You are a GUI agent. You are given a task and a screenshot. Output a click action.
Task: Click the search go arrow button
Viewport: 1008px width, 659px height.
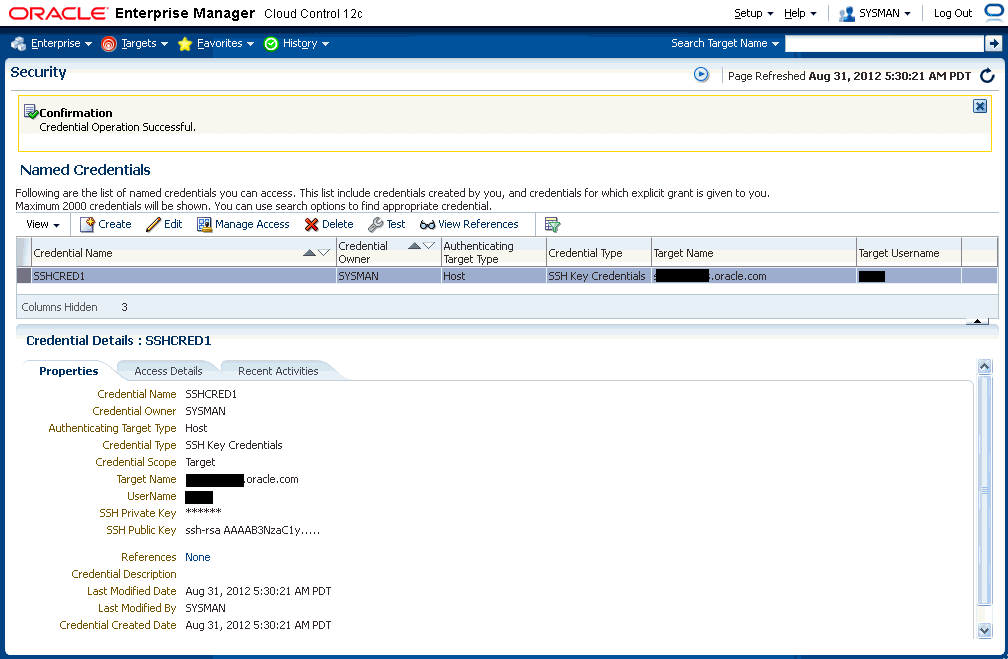click(x=993, y=44)
